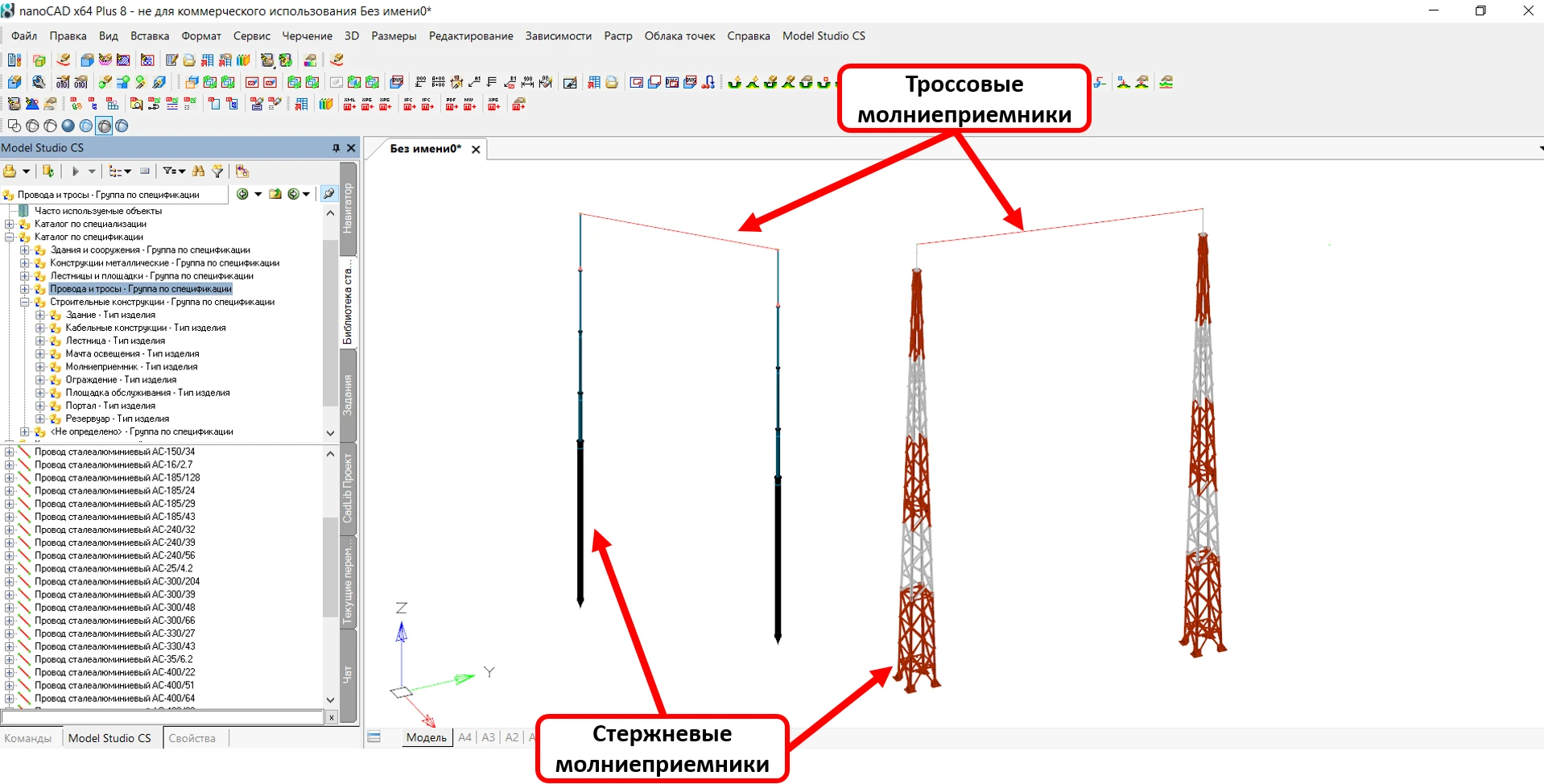Close the Без имени0 document tab
1544x784 pixels.
coord(476,149)
